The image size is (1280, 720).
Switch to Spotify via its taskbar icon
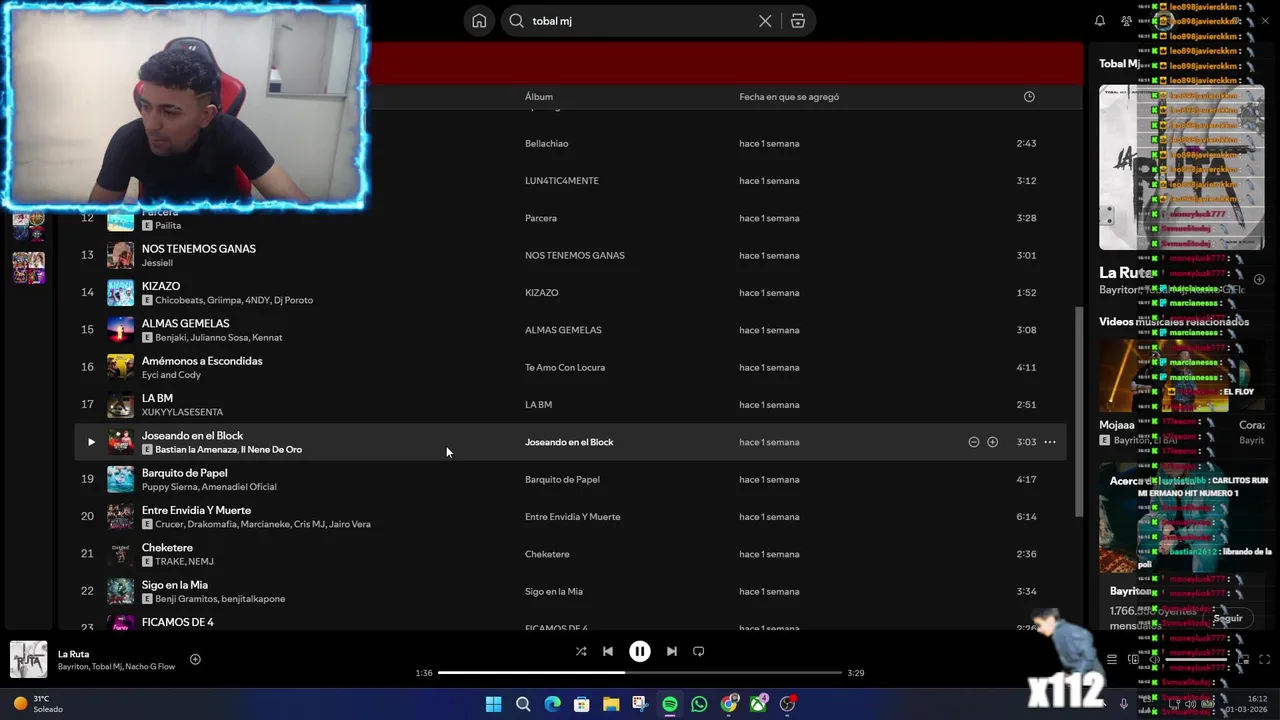point(670,704)
